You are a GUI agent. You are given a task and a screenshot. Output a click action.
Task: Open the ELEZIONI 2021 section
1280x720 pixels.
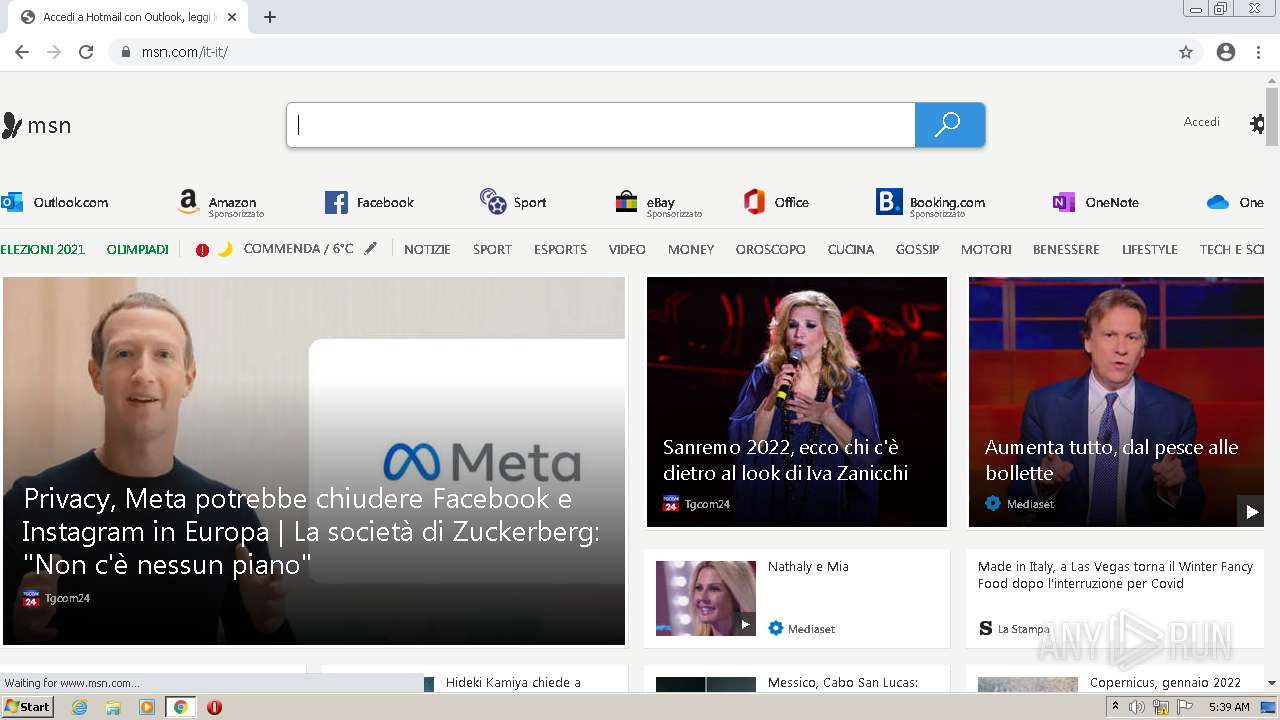[x=43, y=249]
